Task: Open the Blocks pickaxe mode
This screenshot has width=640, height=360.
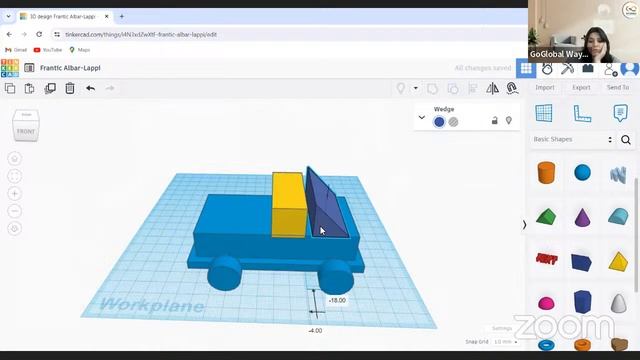Action: click(x=567, y=69)
